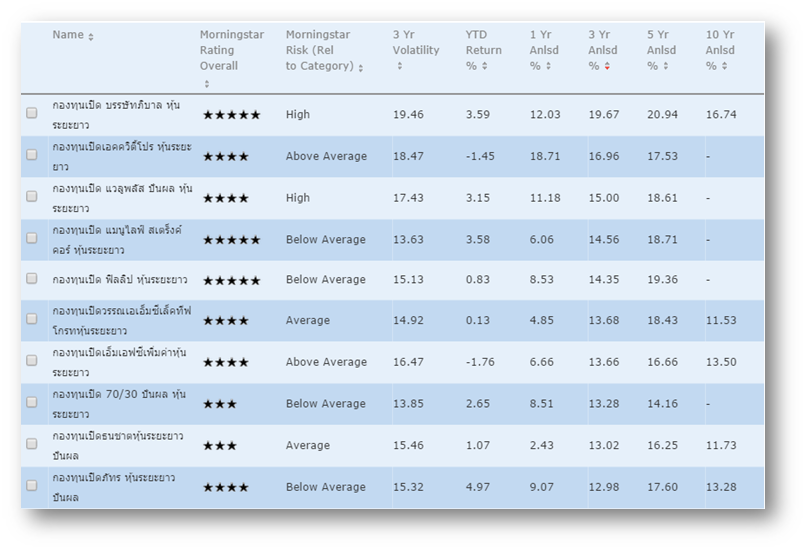Sort by Morningstar Risk (Rel to Category)
The width and height of the screenshot is (807, 551).
pyautogui.click(x=361, y=68)
